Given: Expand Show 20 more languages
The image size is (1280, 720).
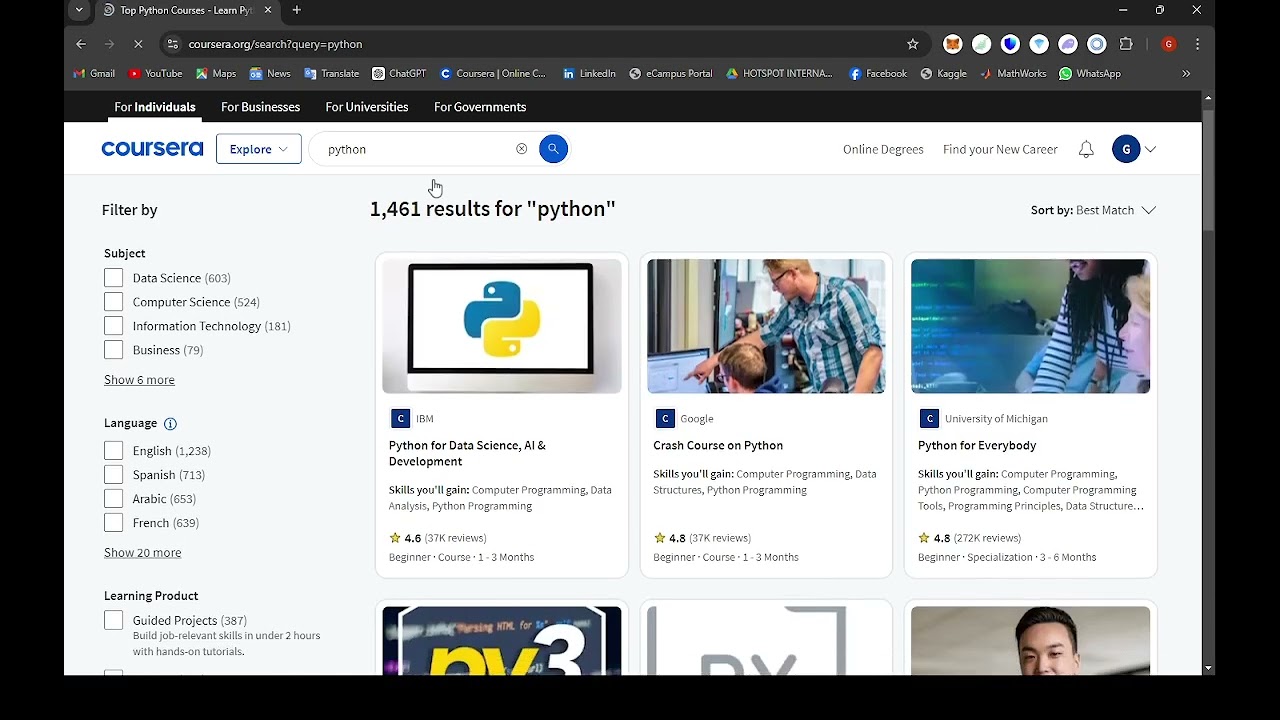Looking at the screenshot, I should 142,553.
